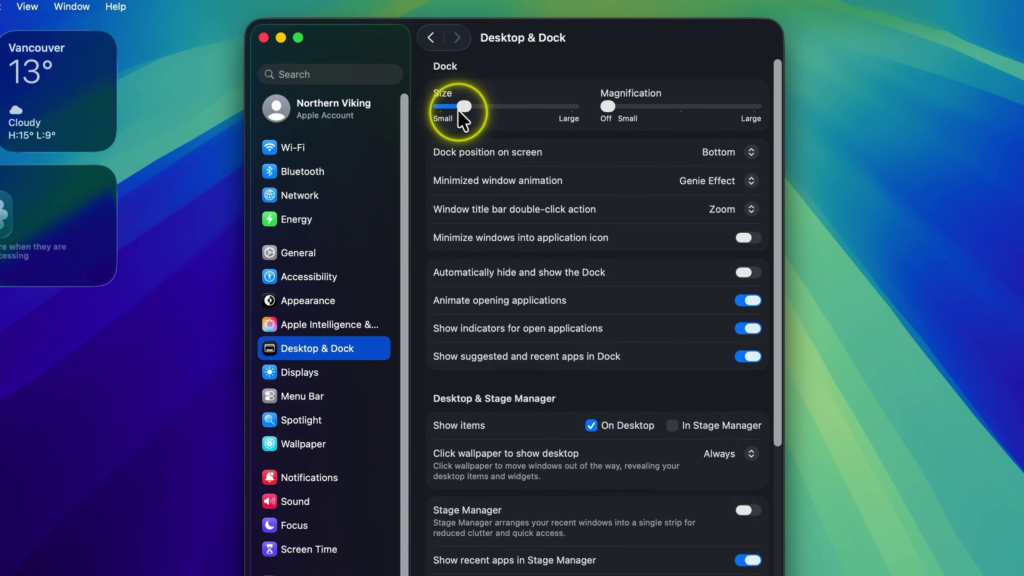Screen dimensions: 1024x576
Task: Open Spotlight magnifier icon in sidebar
Action: click(x=269, y=420)
